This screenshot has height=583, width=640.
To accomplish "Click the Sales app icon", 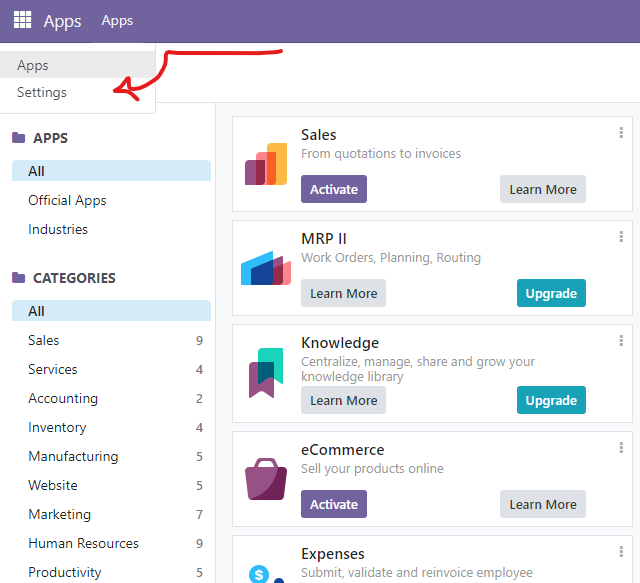I will pos(266,164).
